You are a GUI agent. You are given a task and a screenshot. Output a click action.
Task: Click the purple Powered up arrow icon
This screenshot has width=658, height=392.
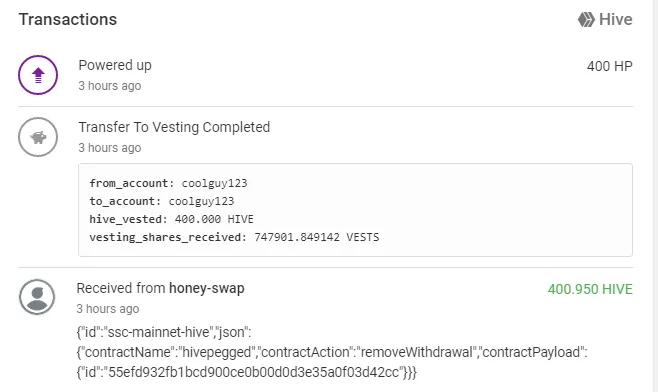coord(38,75)
